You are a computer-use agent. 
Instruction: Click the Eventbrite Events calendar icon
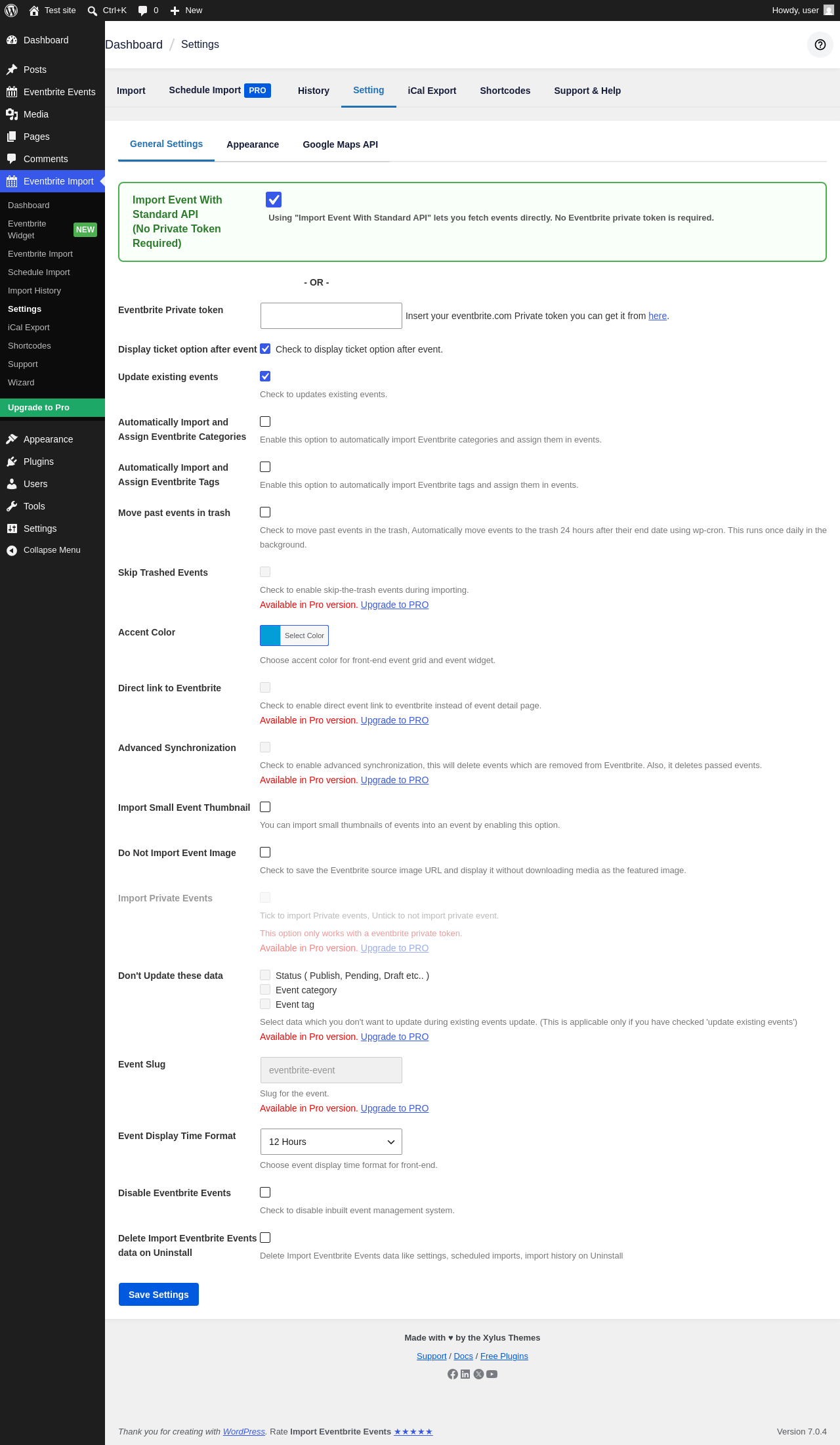12,92
